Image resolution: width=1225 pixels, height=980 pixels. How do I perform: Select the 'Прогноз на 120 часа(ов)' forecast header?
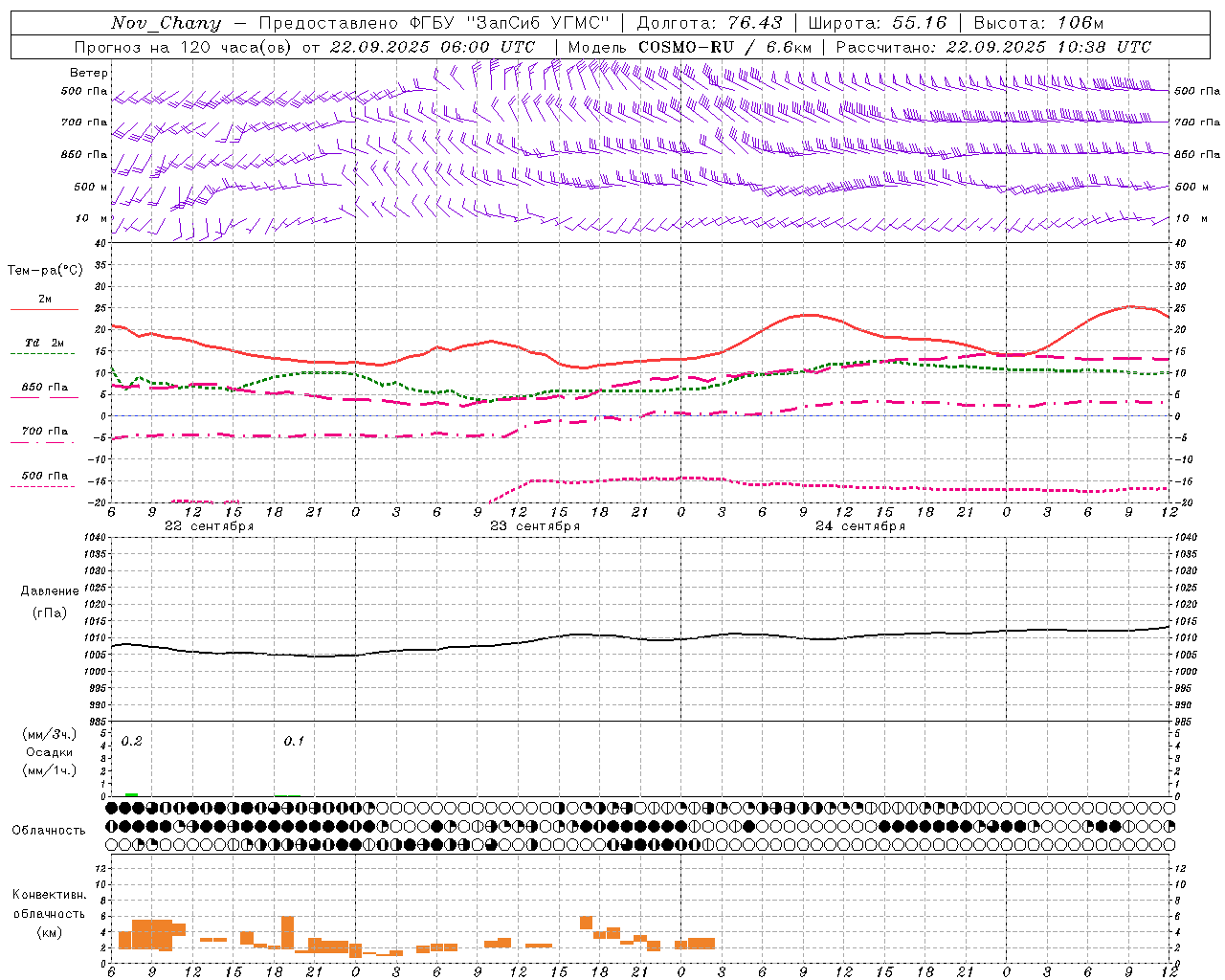185,47
